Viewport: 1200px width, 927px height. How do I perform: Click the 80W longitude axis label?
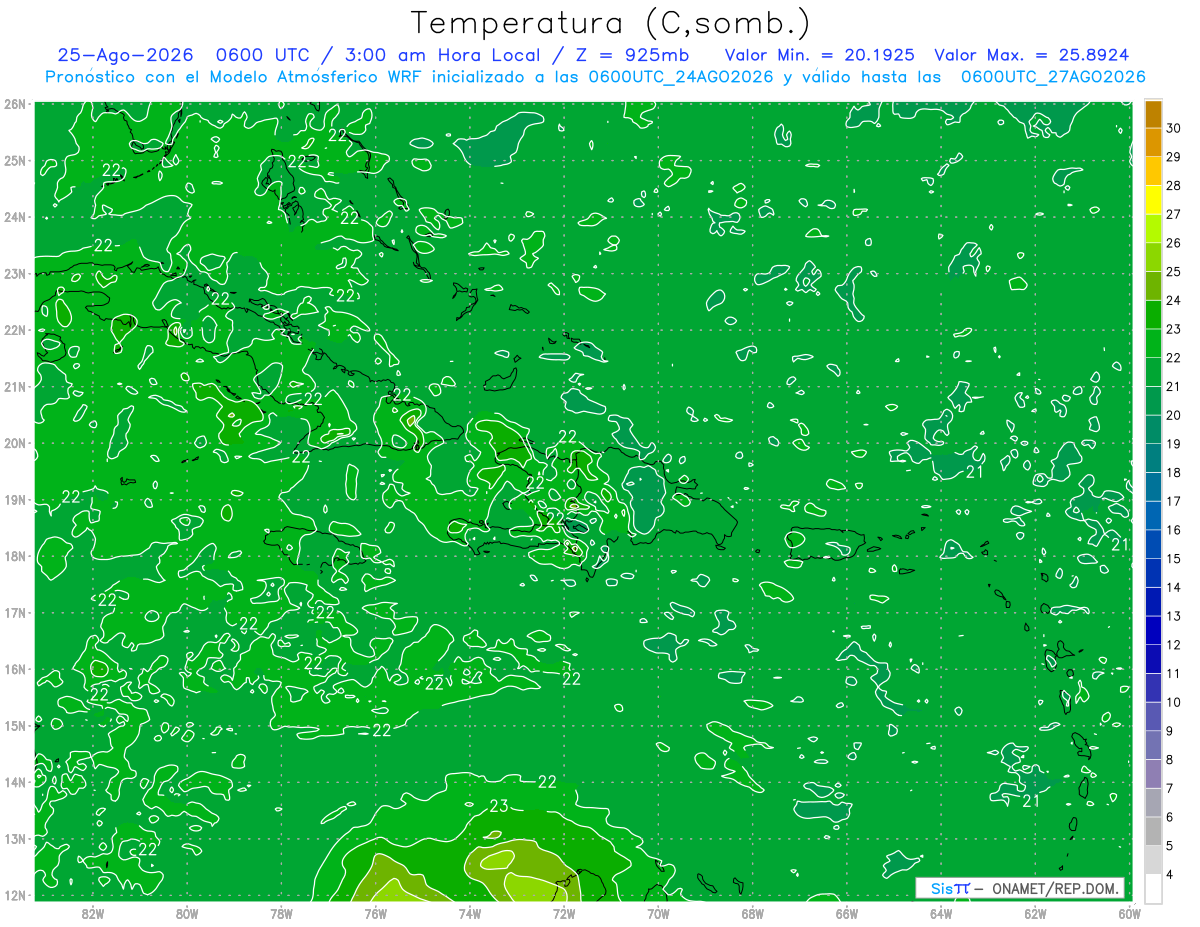click(x=186, y=912)
